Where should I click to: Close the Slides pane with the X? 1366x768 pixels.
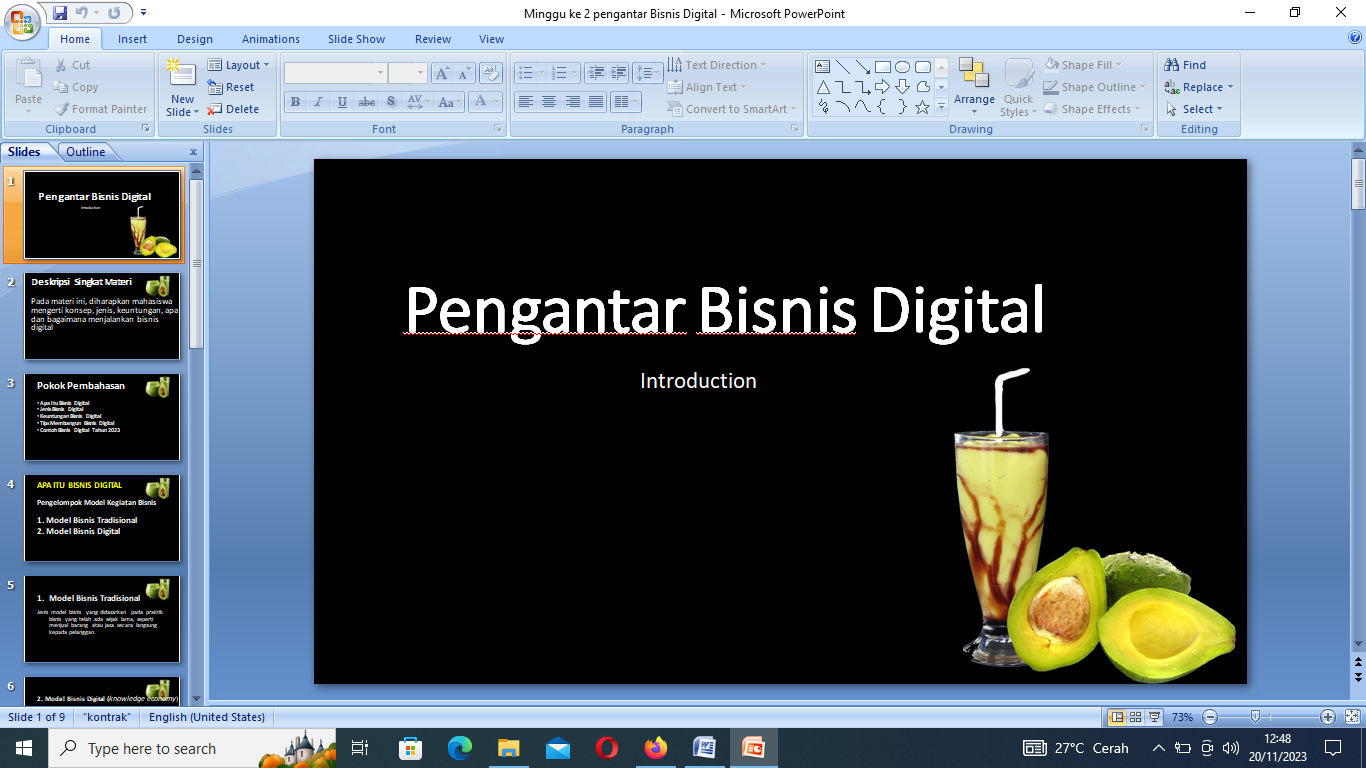pos(193,152)
